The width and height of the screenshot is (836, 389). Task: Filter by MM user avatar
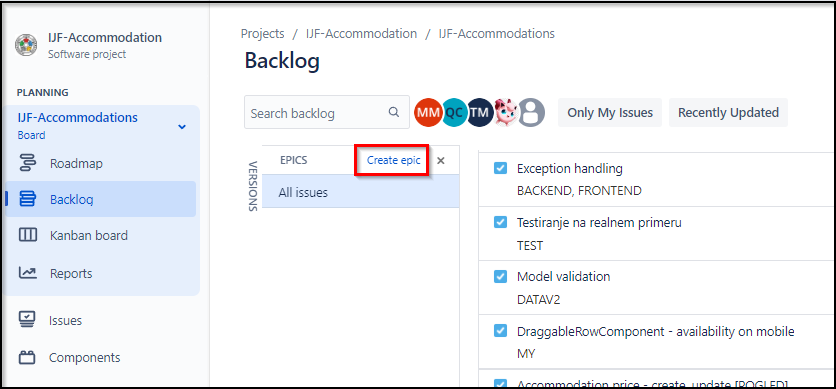(x=428, y=112)
